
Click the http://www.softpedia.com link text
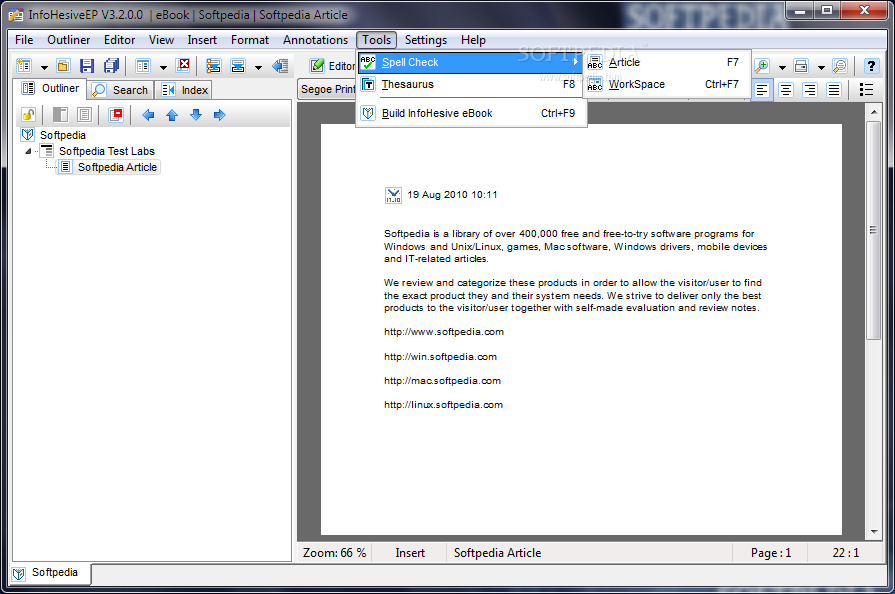coord(444,332)
